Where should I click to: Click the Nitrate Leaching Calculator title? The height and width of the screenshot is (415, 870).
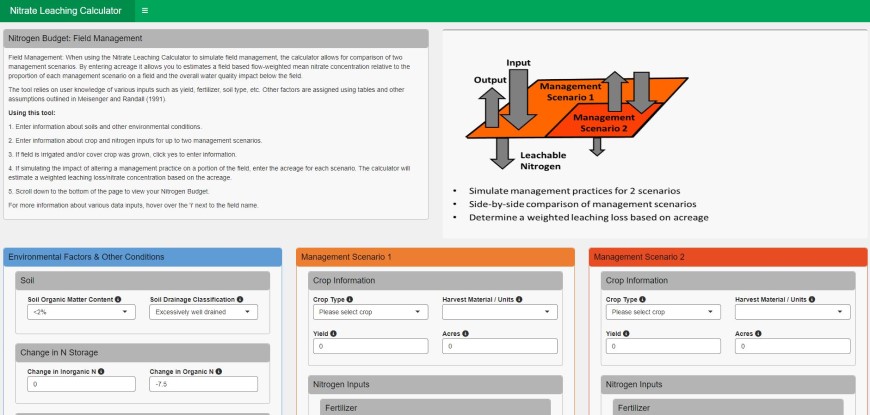[64, 10]
